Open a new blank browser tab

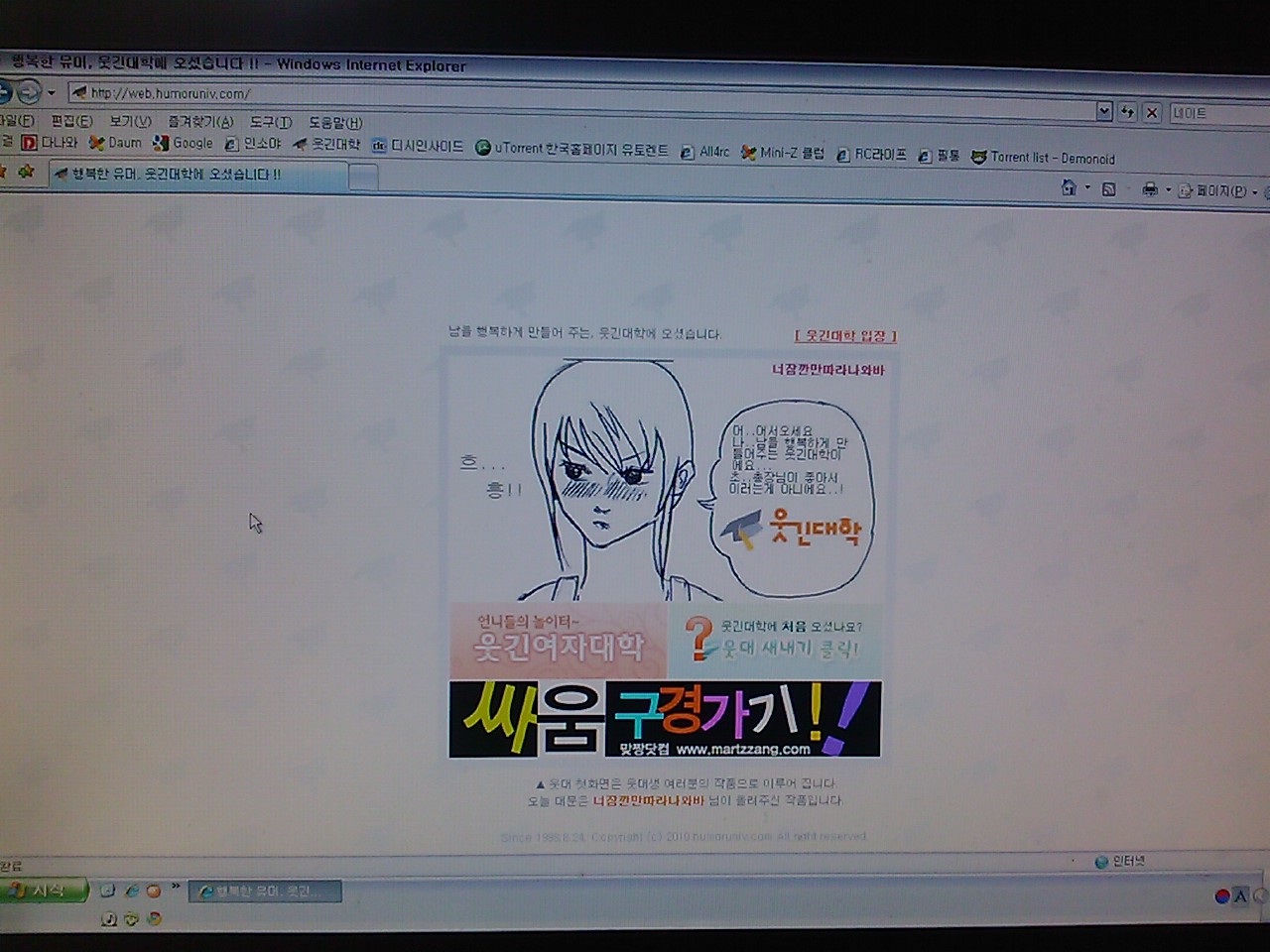coord(363,178)
